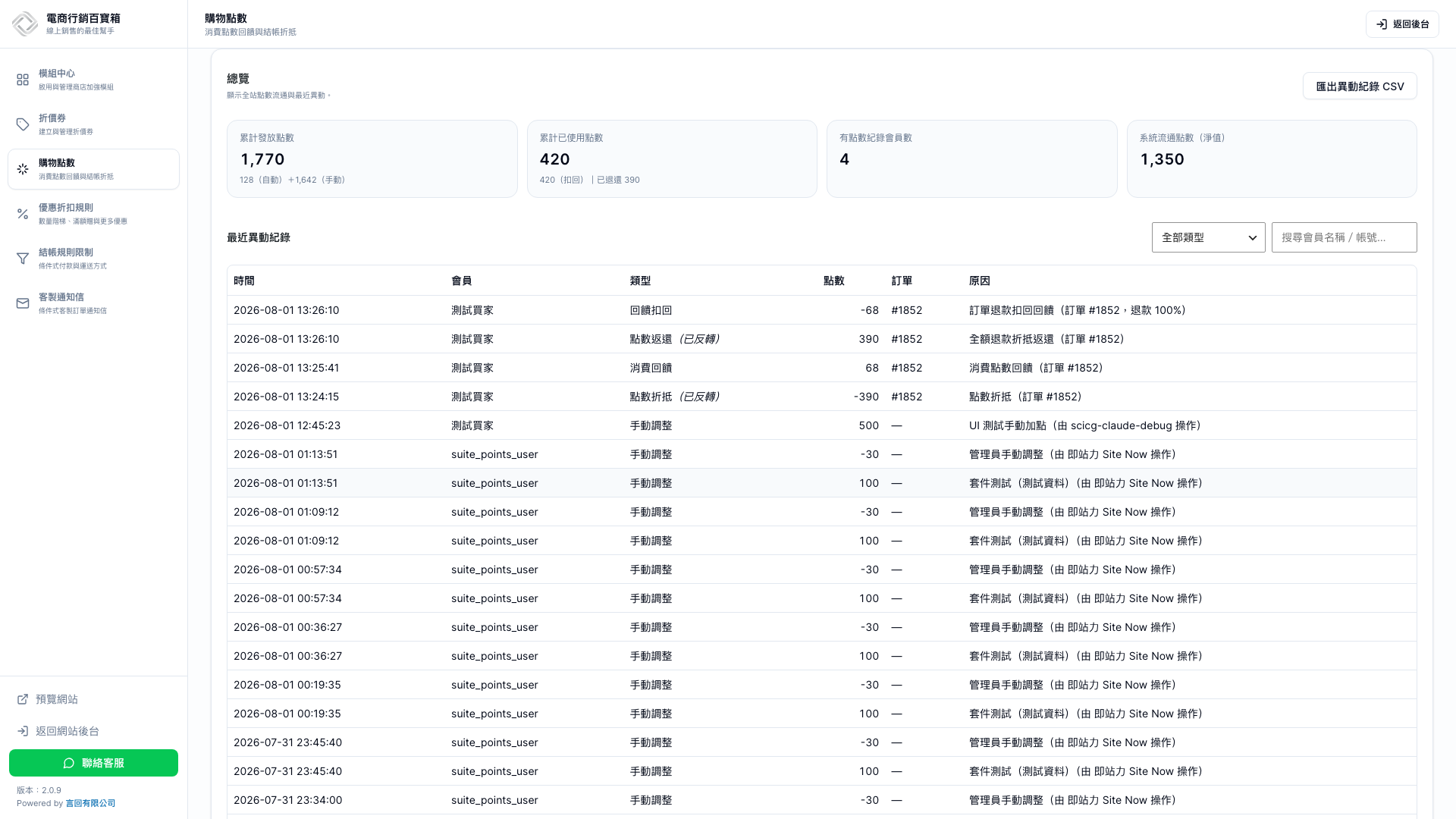Click the 會員 column header
1456x819 pixels.
(462, 281)
